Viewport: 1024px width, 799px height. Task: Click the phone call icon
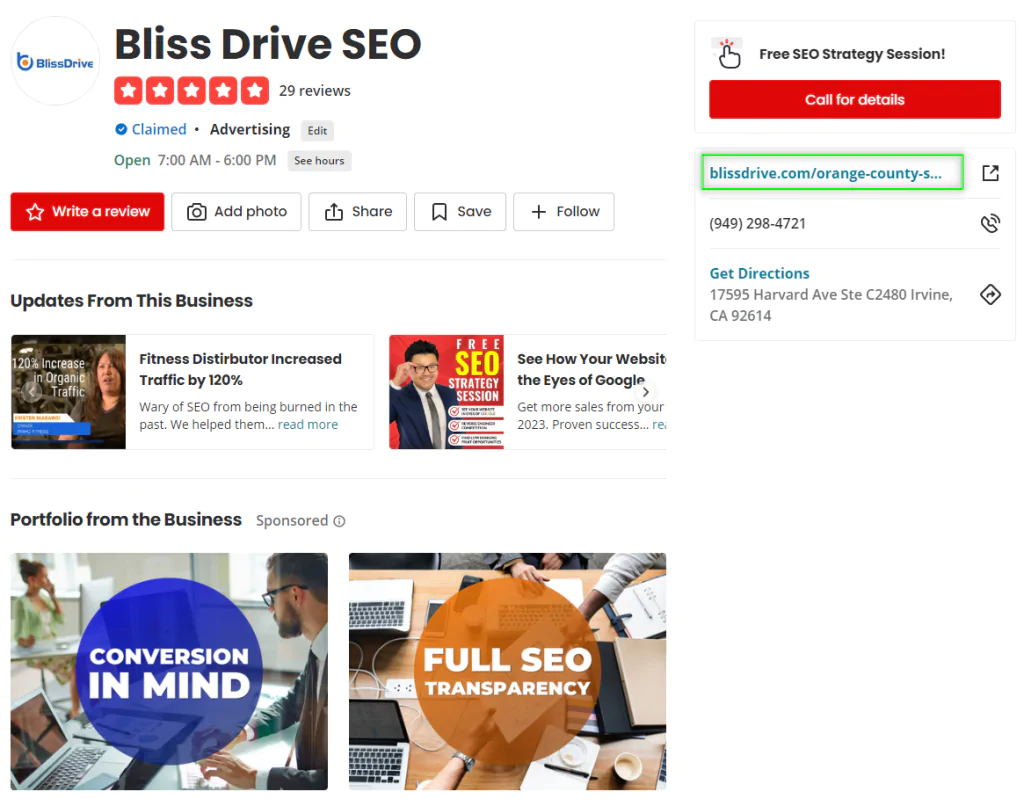coord(990,223)
